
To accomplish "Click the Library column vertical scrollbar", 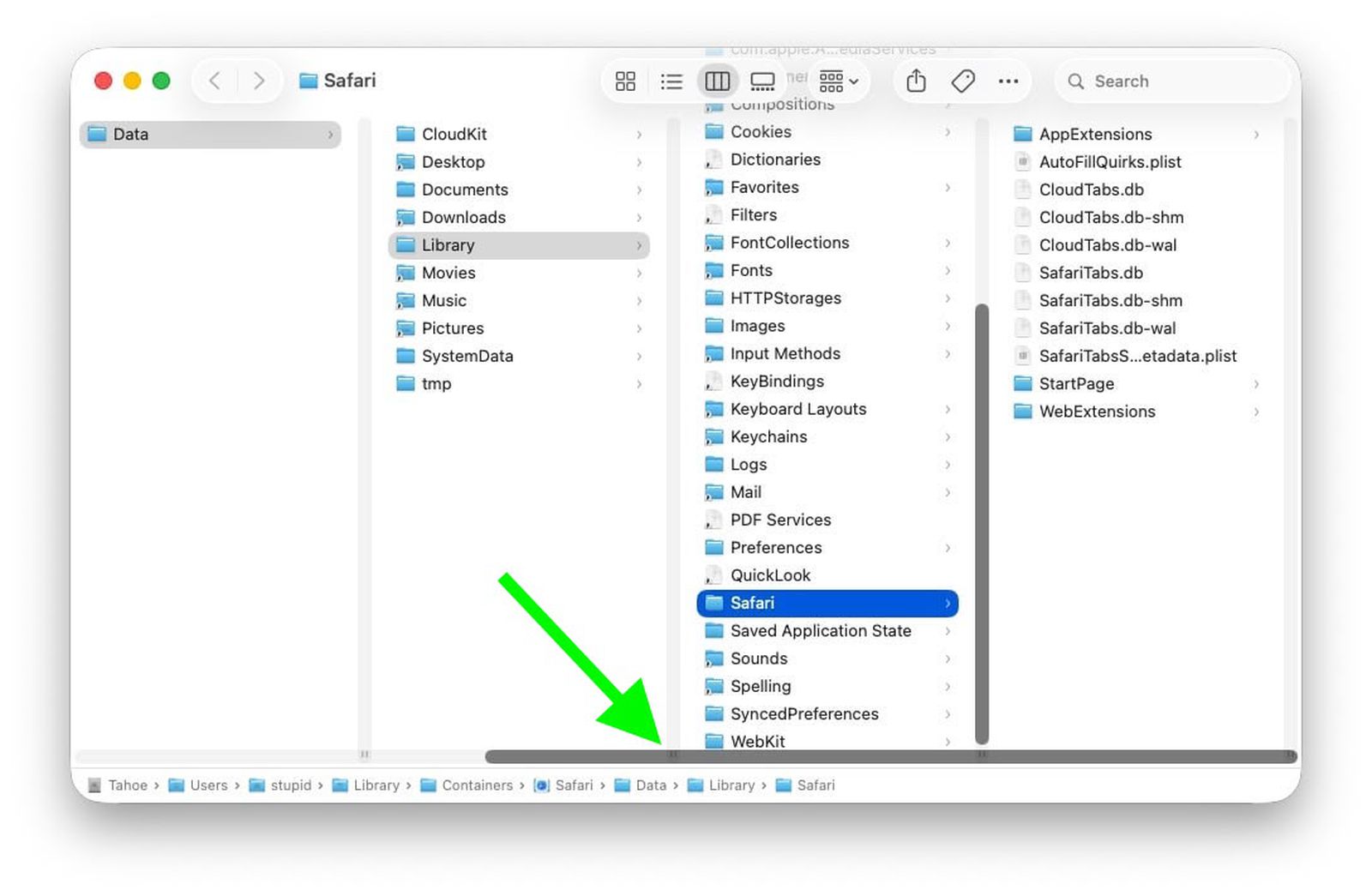I will click(982, 523).
